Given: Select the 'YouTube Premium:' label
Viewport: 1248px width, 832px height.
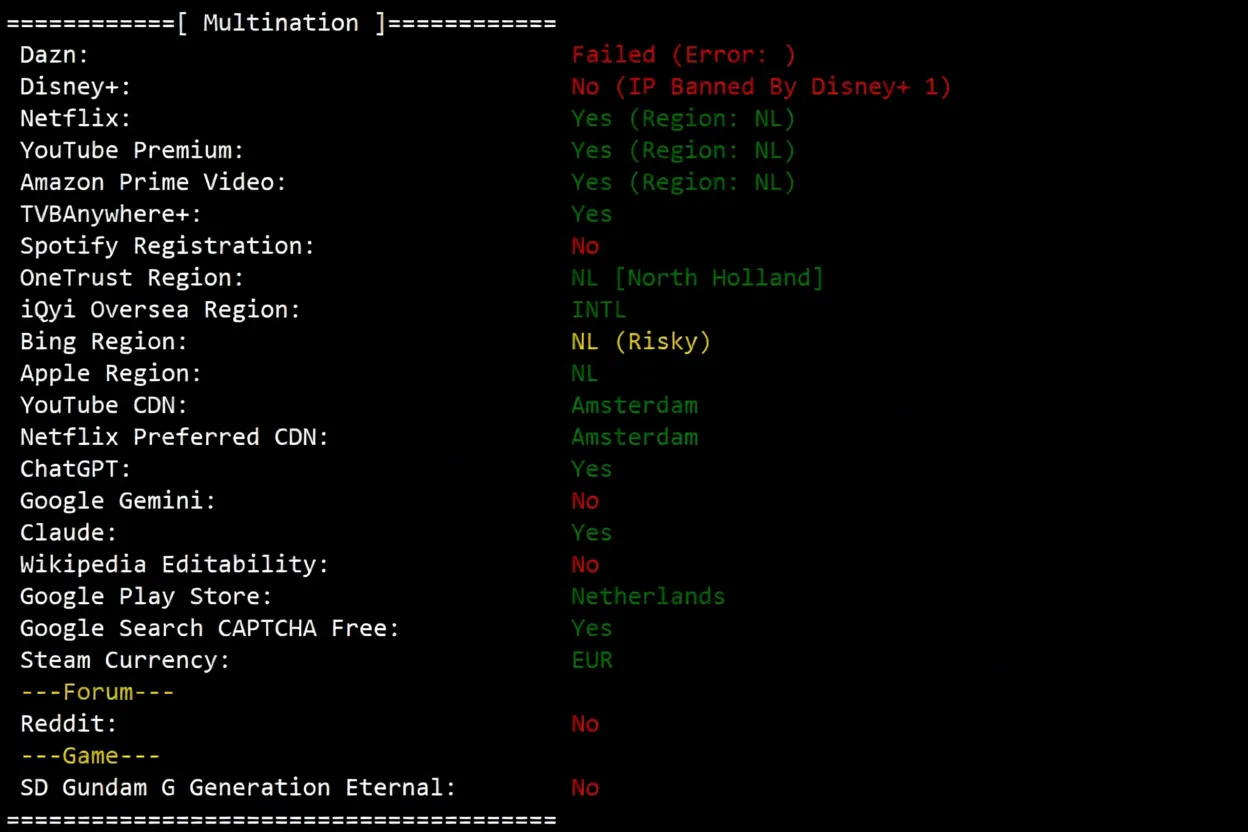Looking at the screenshot, I should tap(132, 151).
